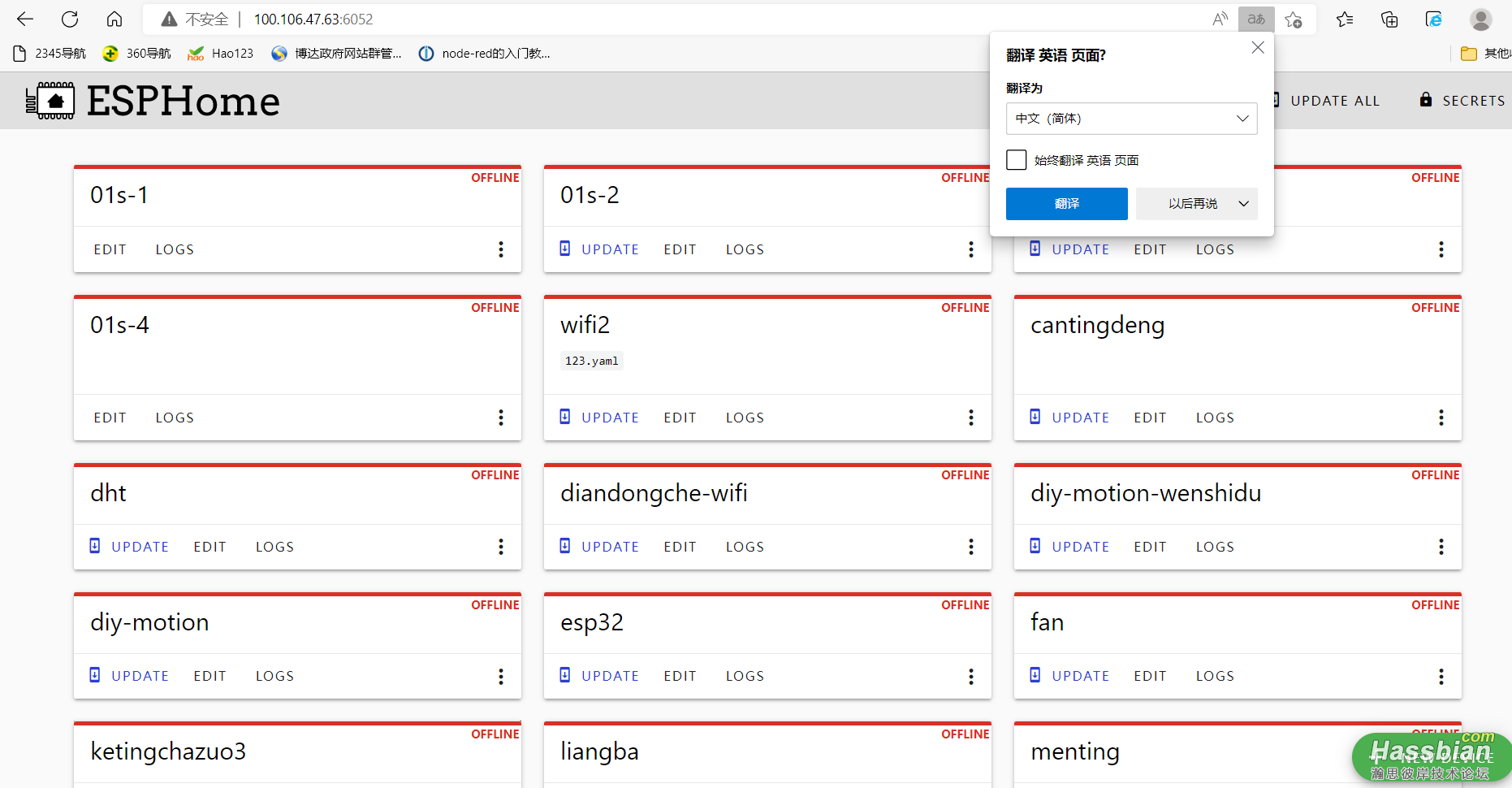This screenshot has width=1512, height=788.
Task: Open LOGS on the esp32 card
Action: click(x=745, y=676)
